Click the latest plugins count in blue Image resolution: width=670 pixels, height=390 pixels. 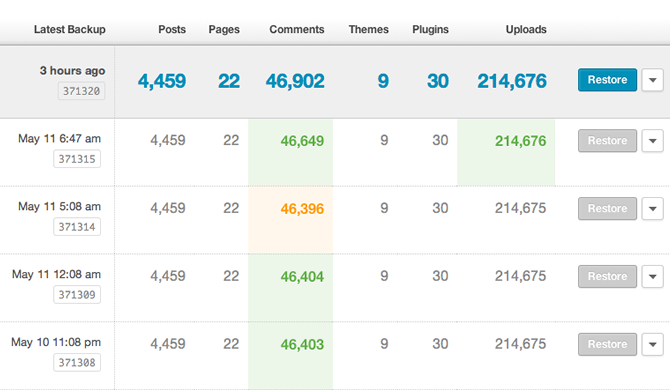pos(438,81)
